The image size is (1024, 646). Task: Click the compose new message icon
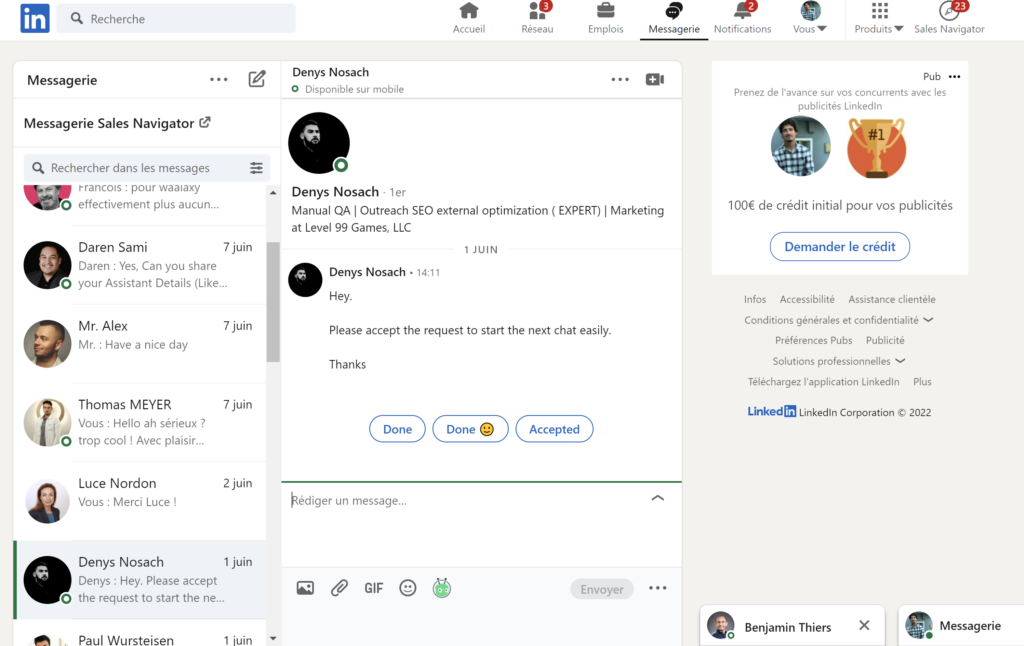257,80
